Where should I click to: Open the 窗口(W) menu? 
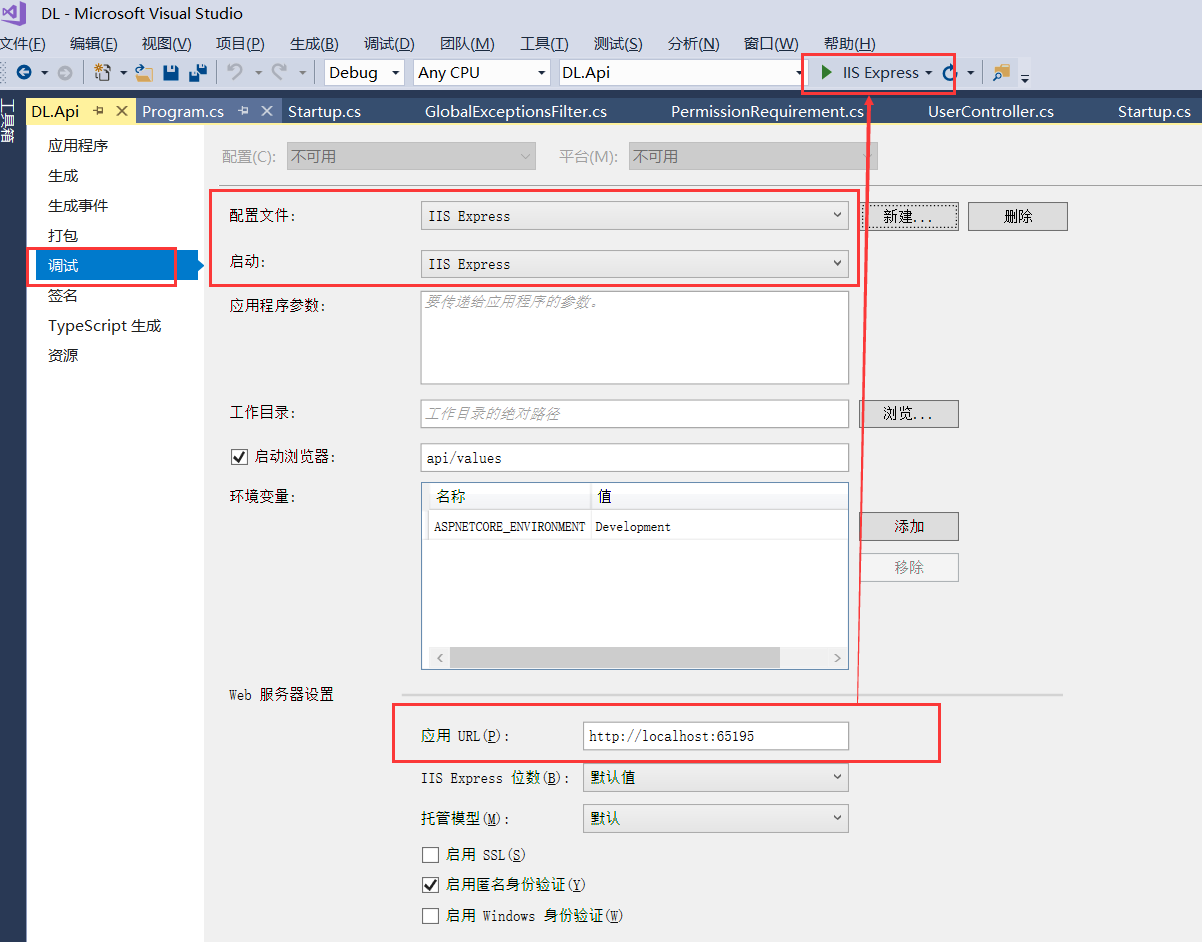[771, 43]
